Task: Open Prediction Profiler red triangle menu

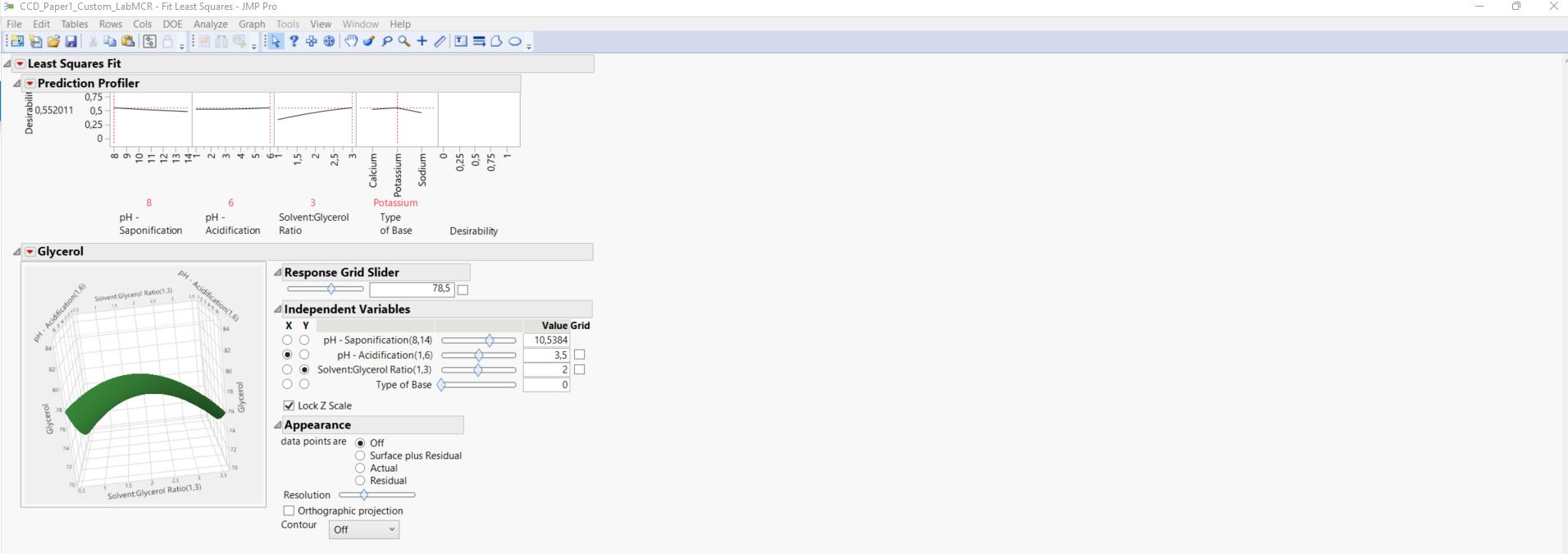Action: (30, 83)
